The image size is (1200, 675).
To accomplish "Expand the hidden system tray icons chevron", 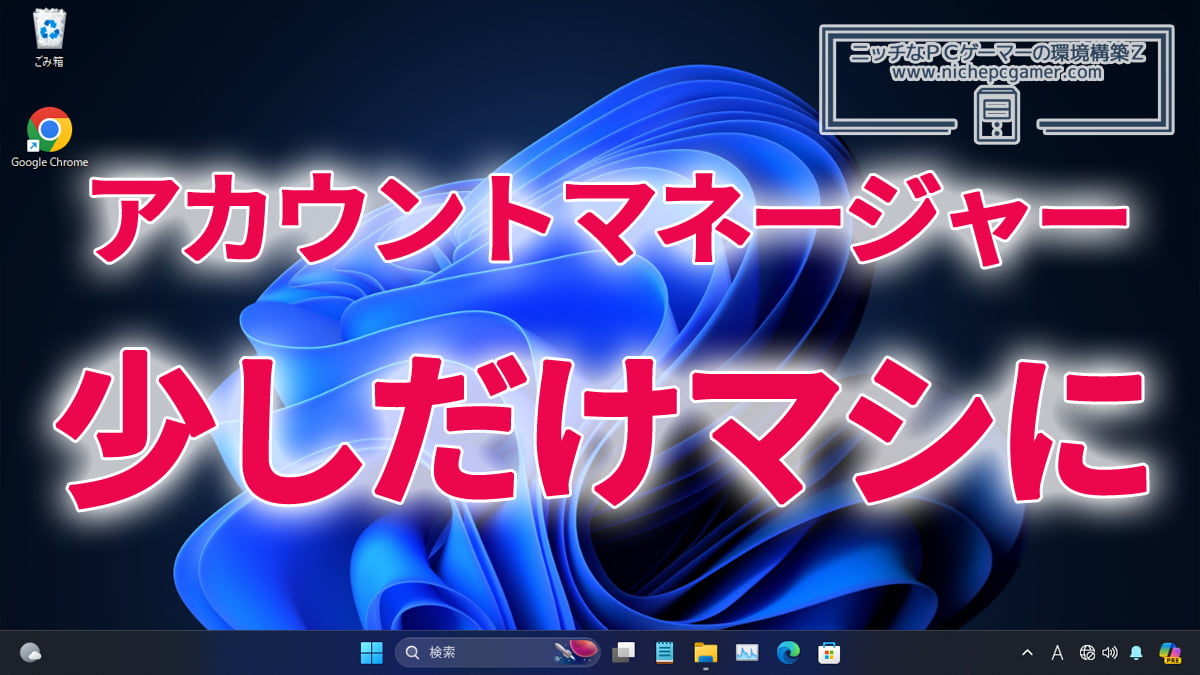I will [x=1027, y=653].
